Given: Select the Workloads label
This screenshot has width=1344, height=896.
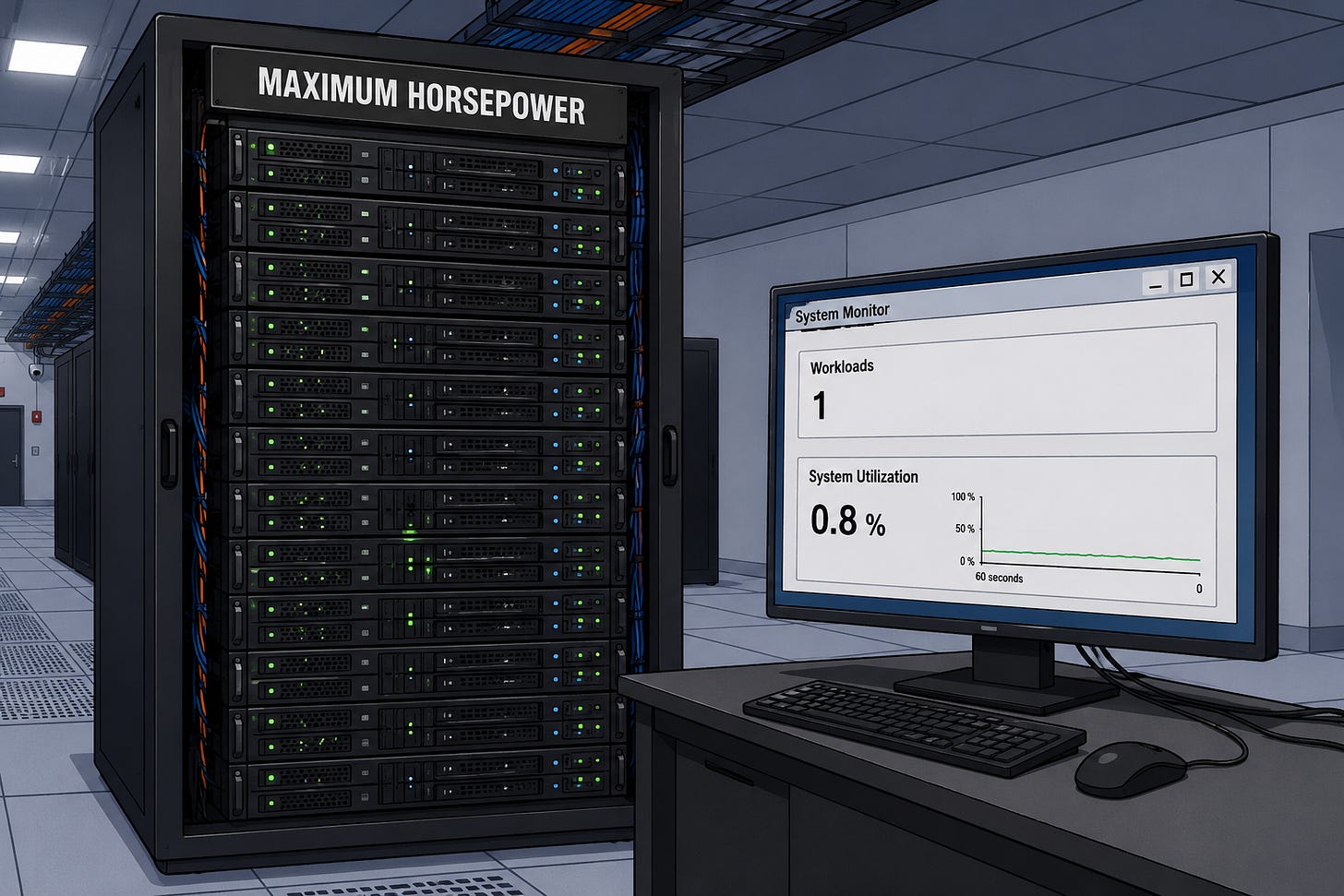Looking at the screenshot, I should pyautogui.click(x=842, y=366).
